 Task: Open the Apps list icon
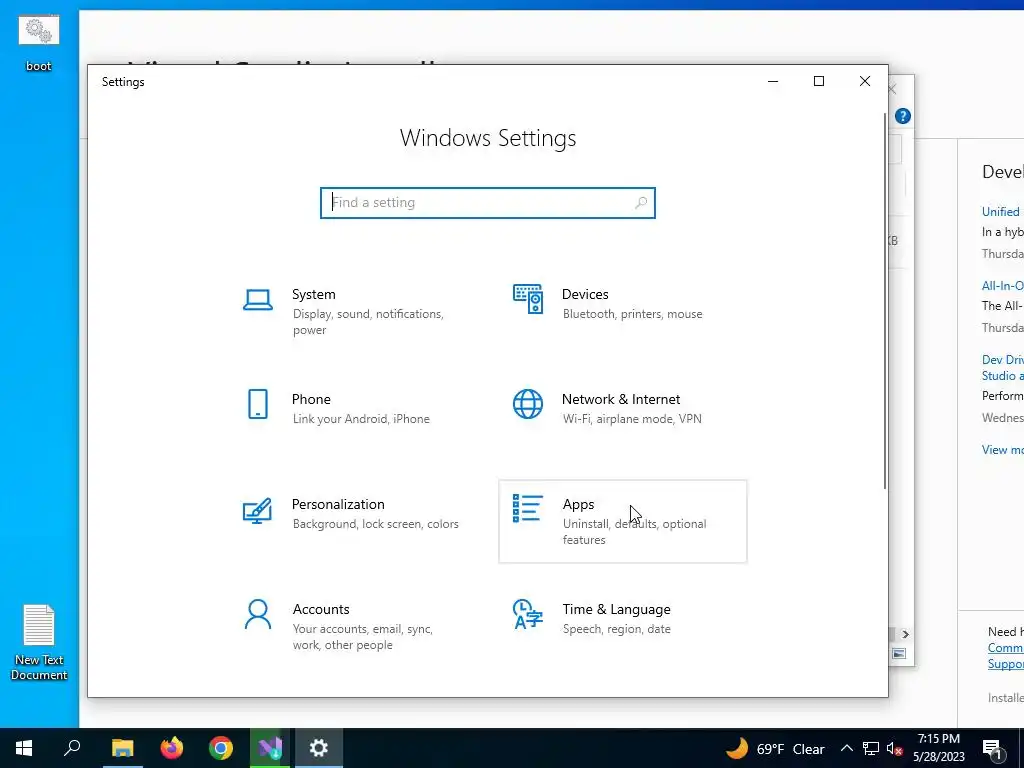click(x=528, y=508)
